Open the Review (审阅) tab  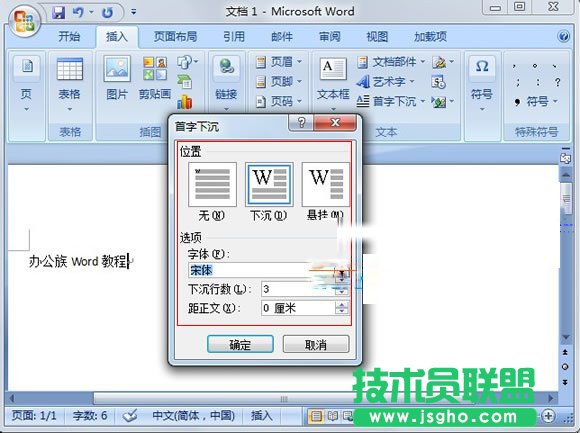tap(330, 36)
